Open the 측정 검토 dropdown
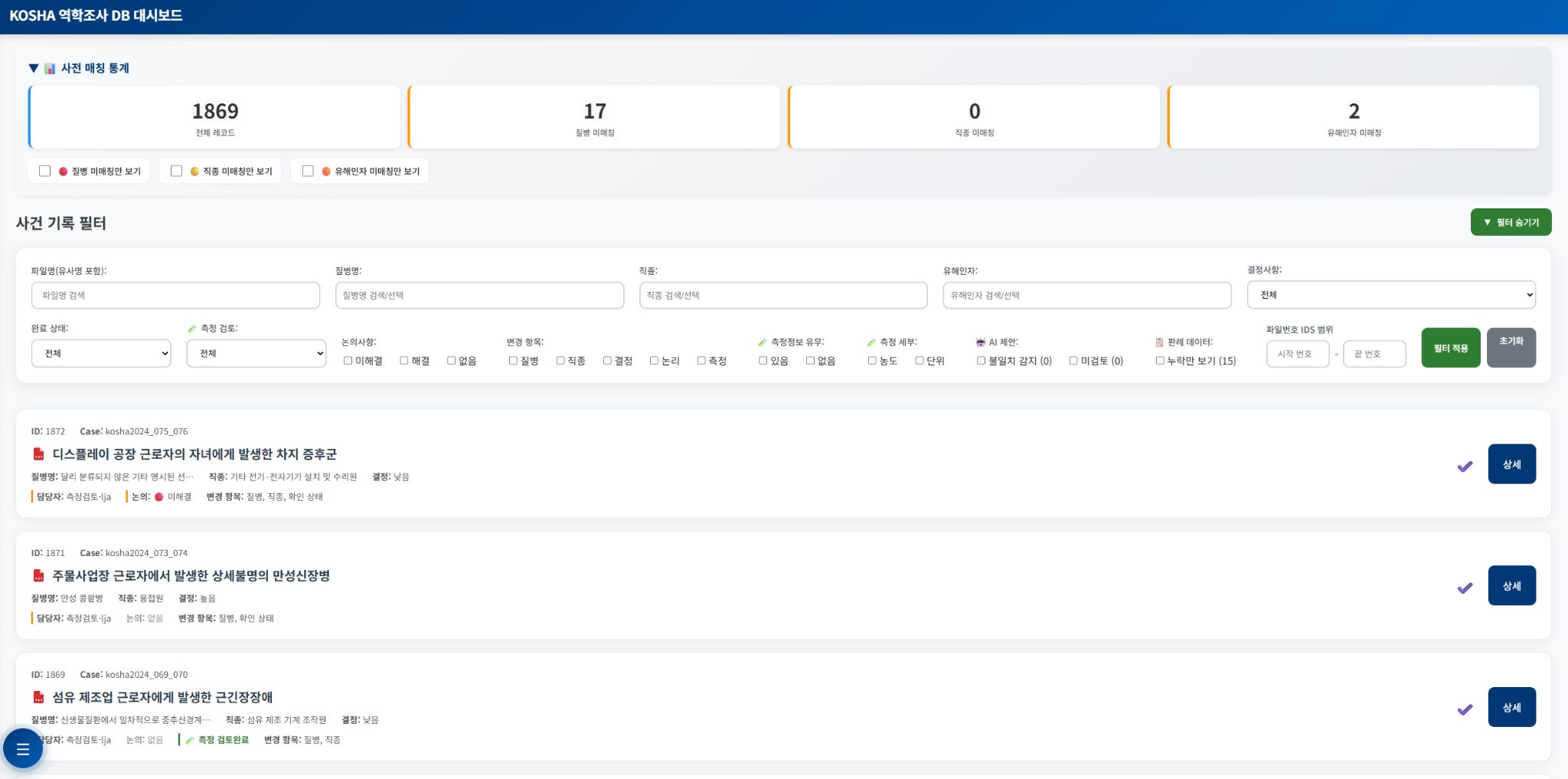Image resolution: width=1568 pixels, height=779 pixels. click(x=256, y=353)
